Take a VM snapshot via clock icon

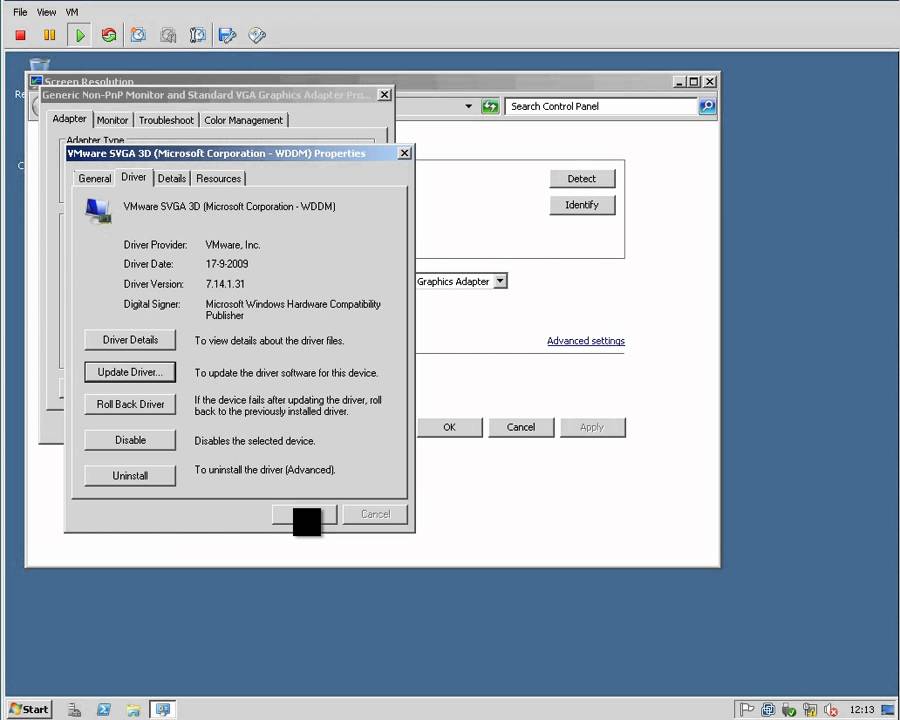[138, 35]
